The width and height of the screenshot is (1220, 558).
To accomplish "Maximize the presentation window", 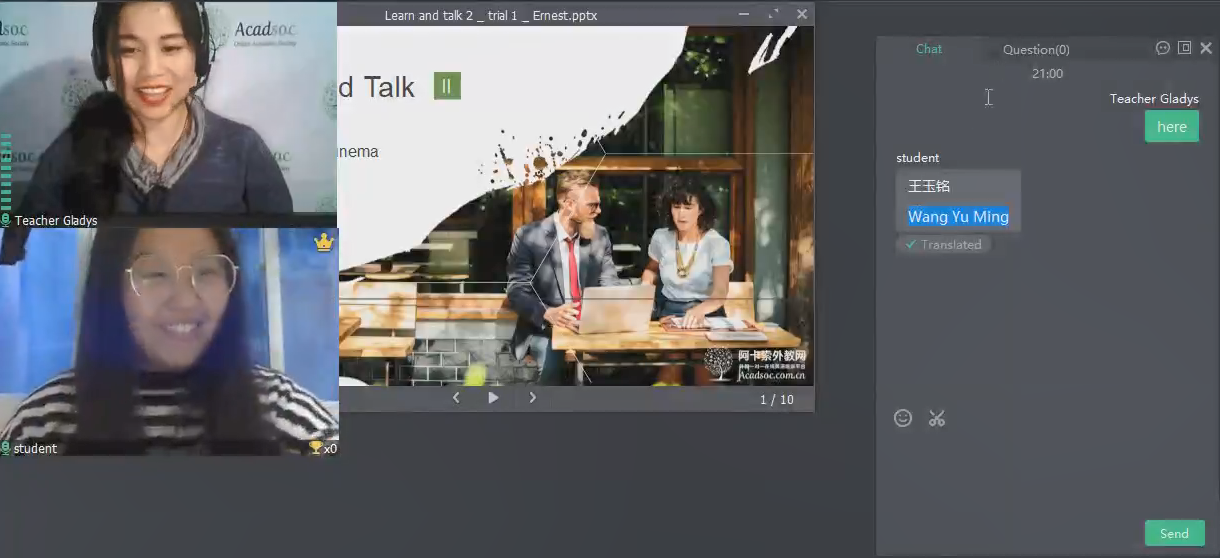I will [773, 14].
